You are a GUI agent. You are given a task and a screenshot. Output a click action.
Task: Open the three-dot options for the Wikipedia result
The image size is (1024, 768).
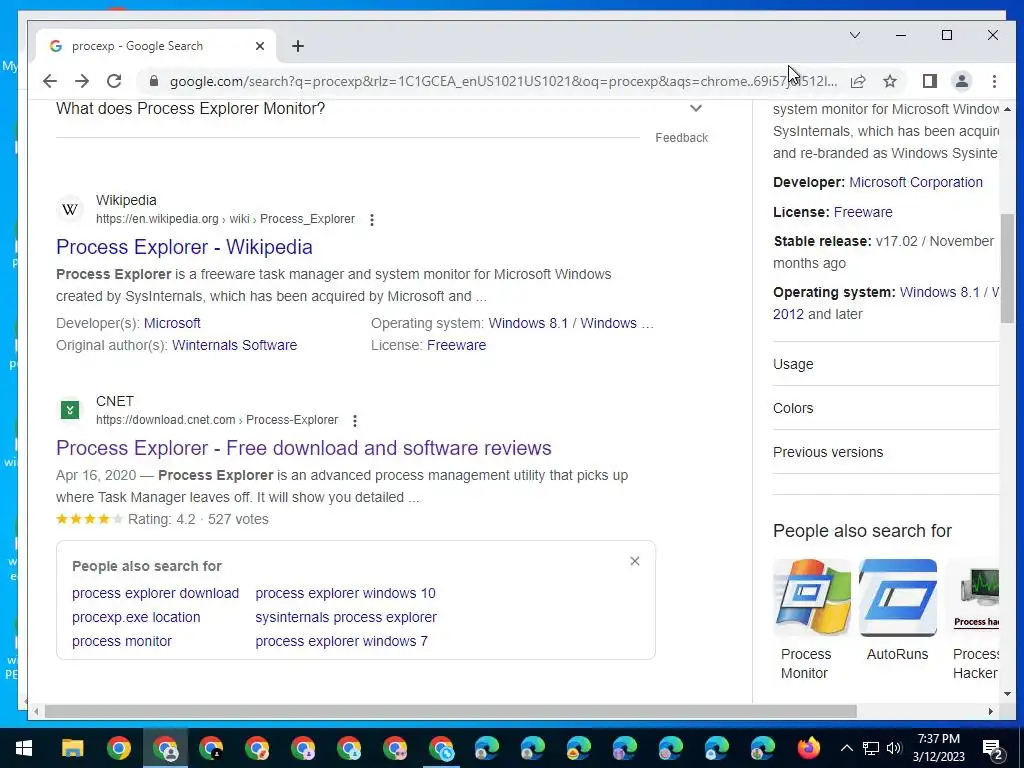point(372,220)
